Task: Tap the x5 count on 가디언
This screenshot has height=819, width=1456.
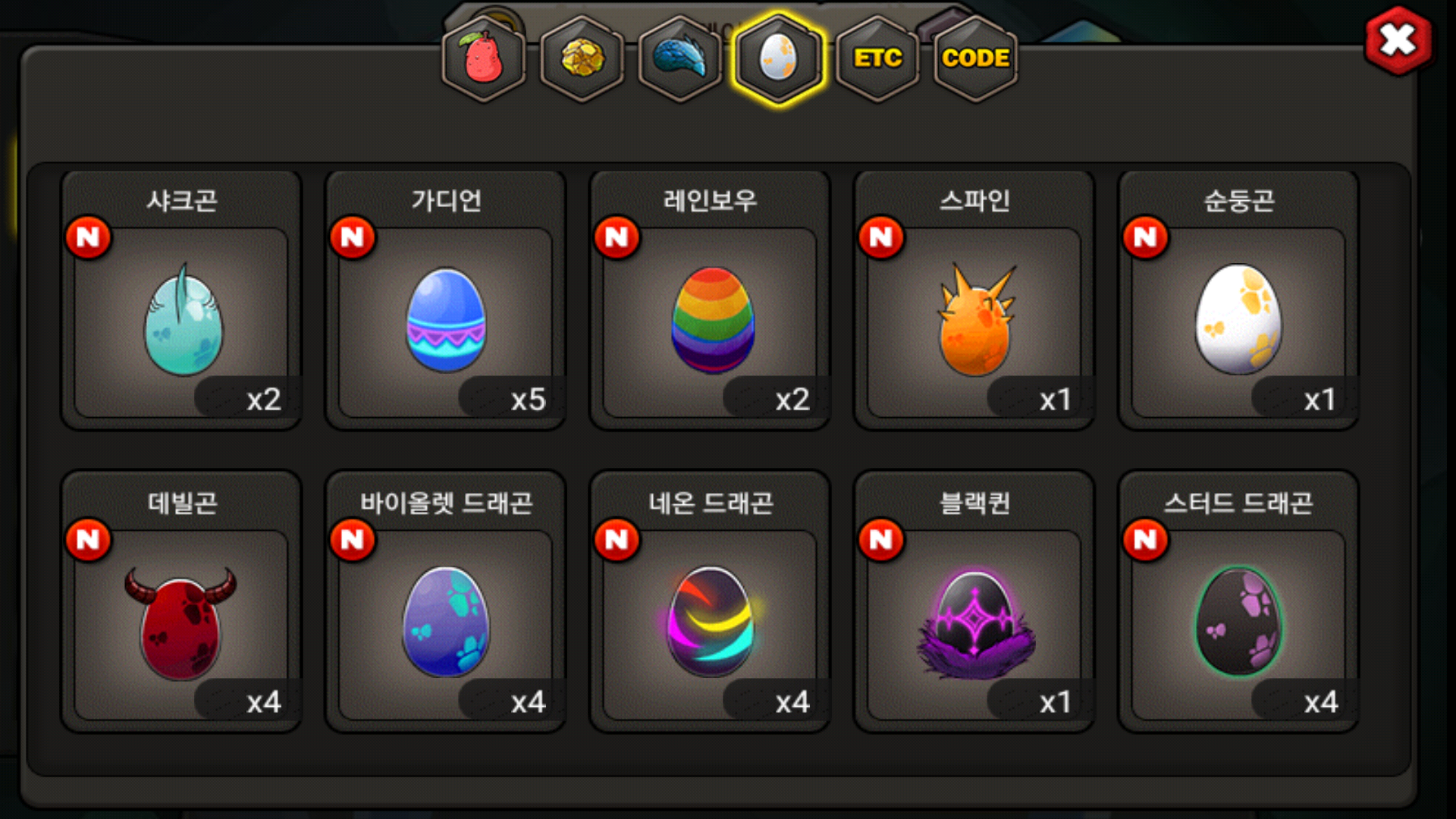Action: (528, 399)
